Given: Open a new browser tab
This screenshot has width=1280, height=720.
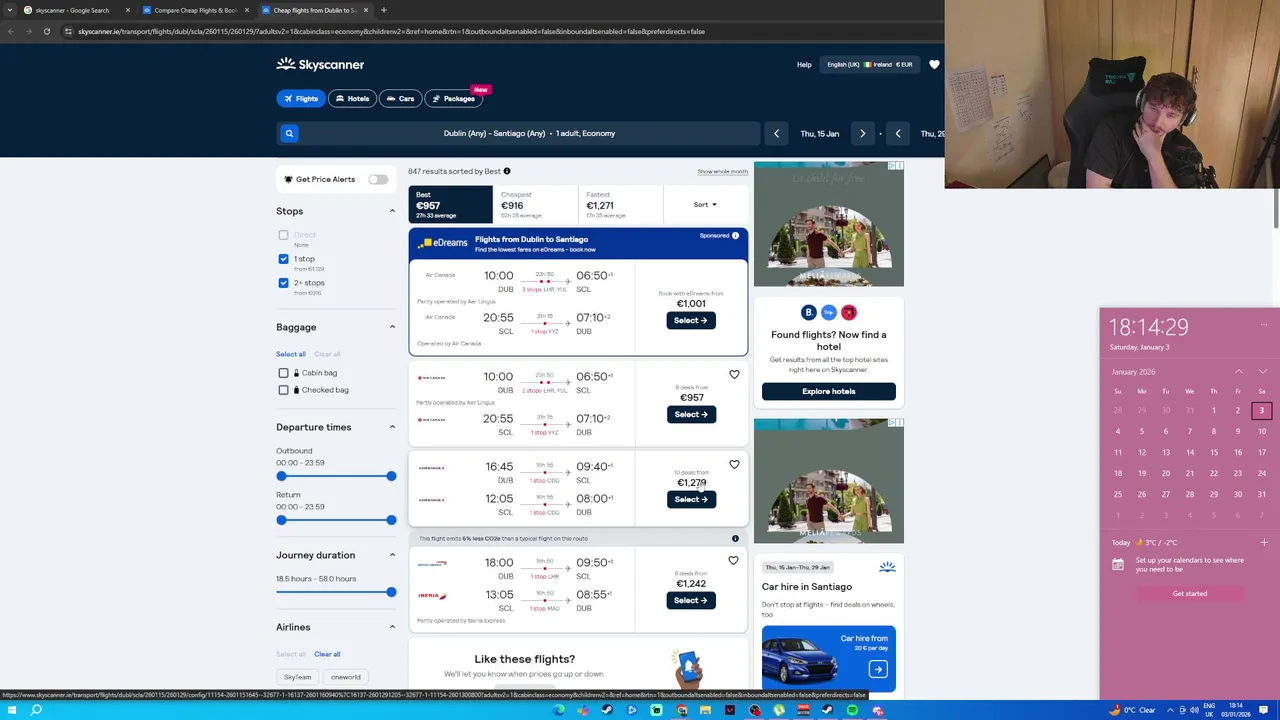Looking at the screenshot, I should (383, 10).
